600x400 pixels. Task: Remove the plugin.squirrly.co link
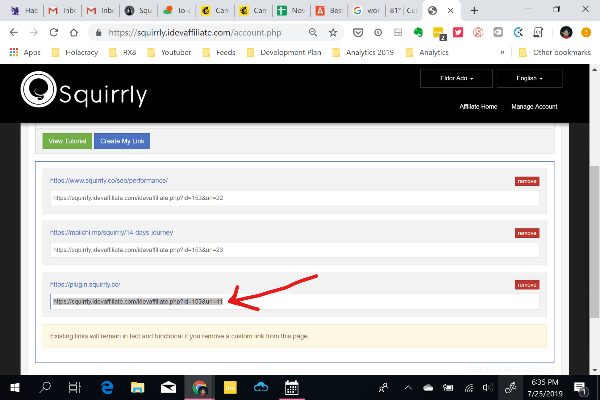point(527,285)
